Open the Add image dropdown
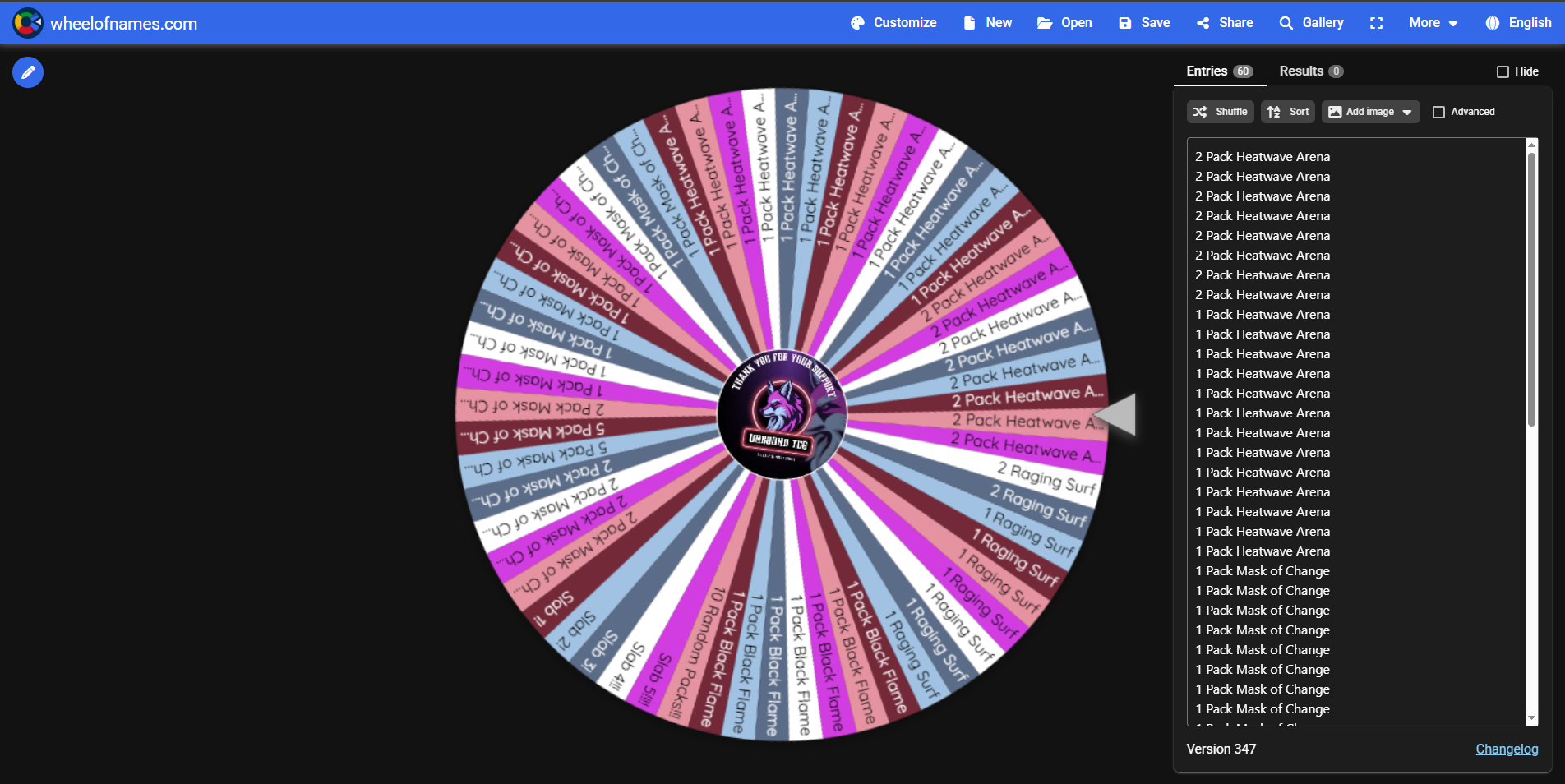The image size is (1565, 784). click(x=1370, y=112)
